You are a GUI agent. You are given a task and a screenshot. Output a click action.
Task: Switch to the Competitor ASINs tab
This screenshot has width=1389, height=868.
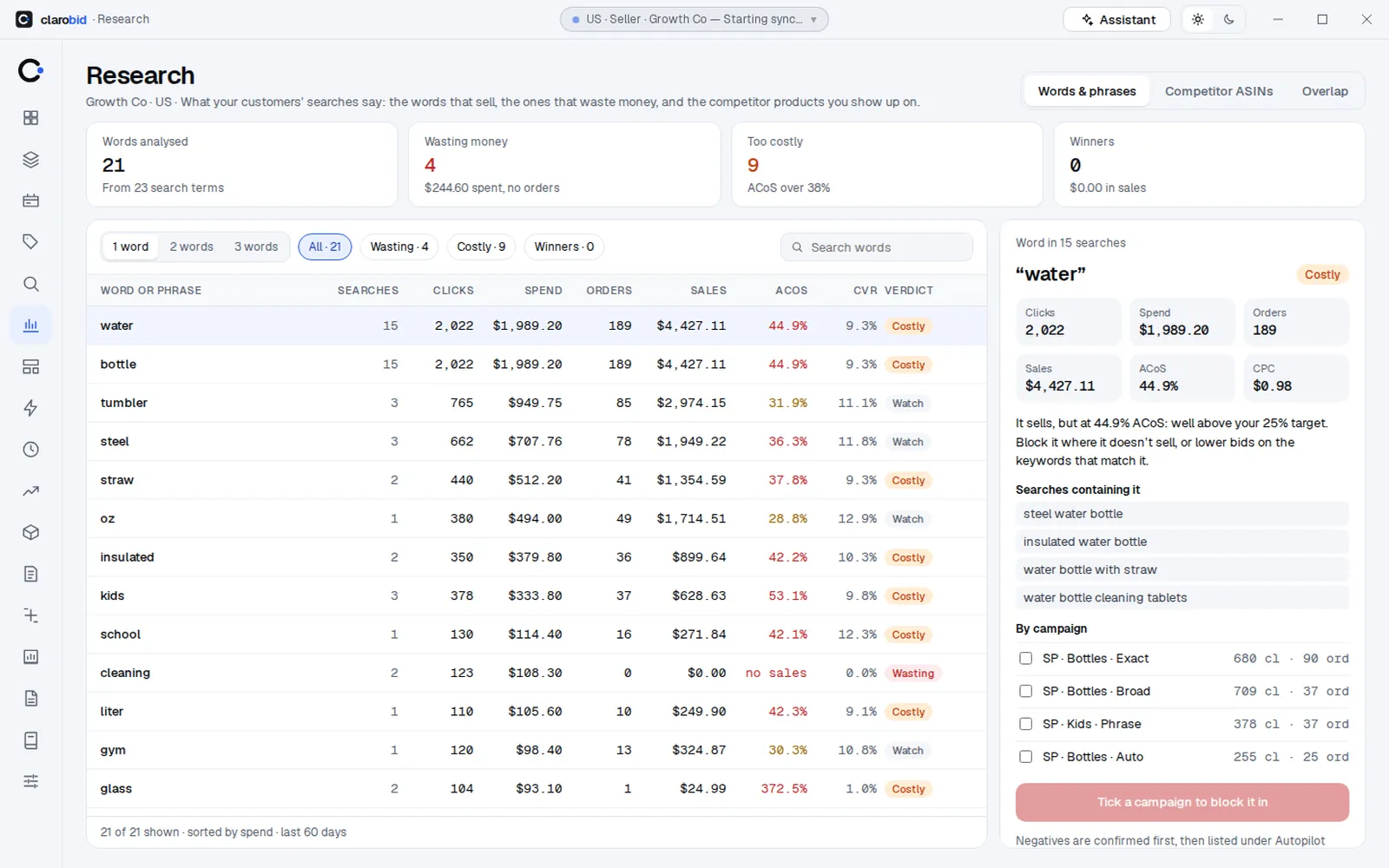point(1219,91)
